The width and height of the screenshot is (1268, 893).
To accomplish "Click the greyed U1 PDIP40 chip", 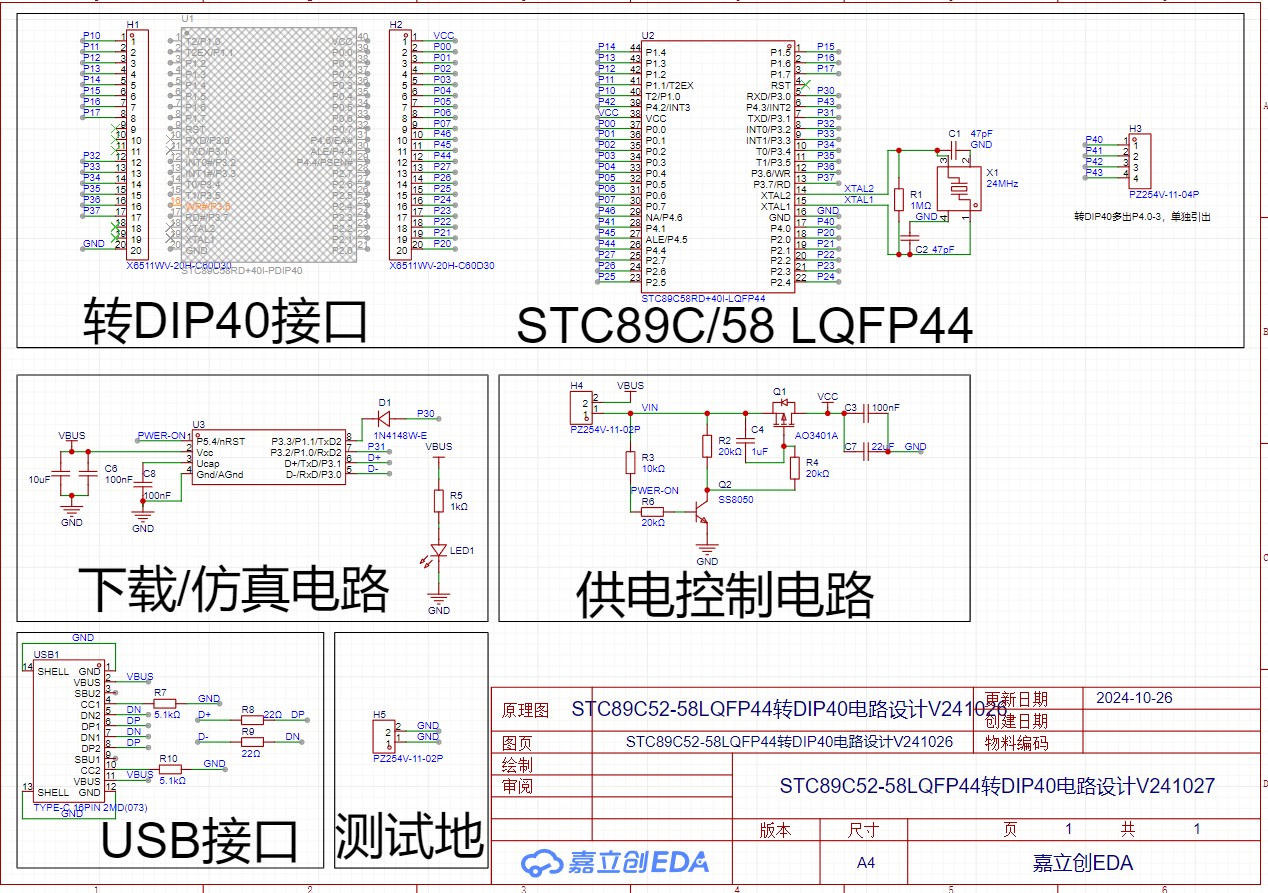I will coord(270,146).
